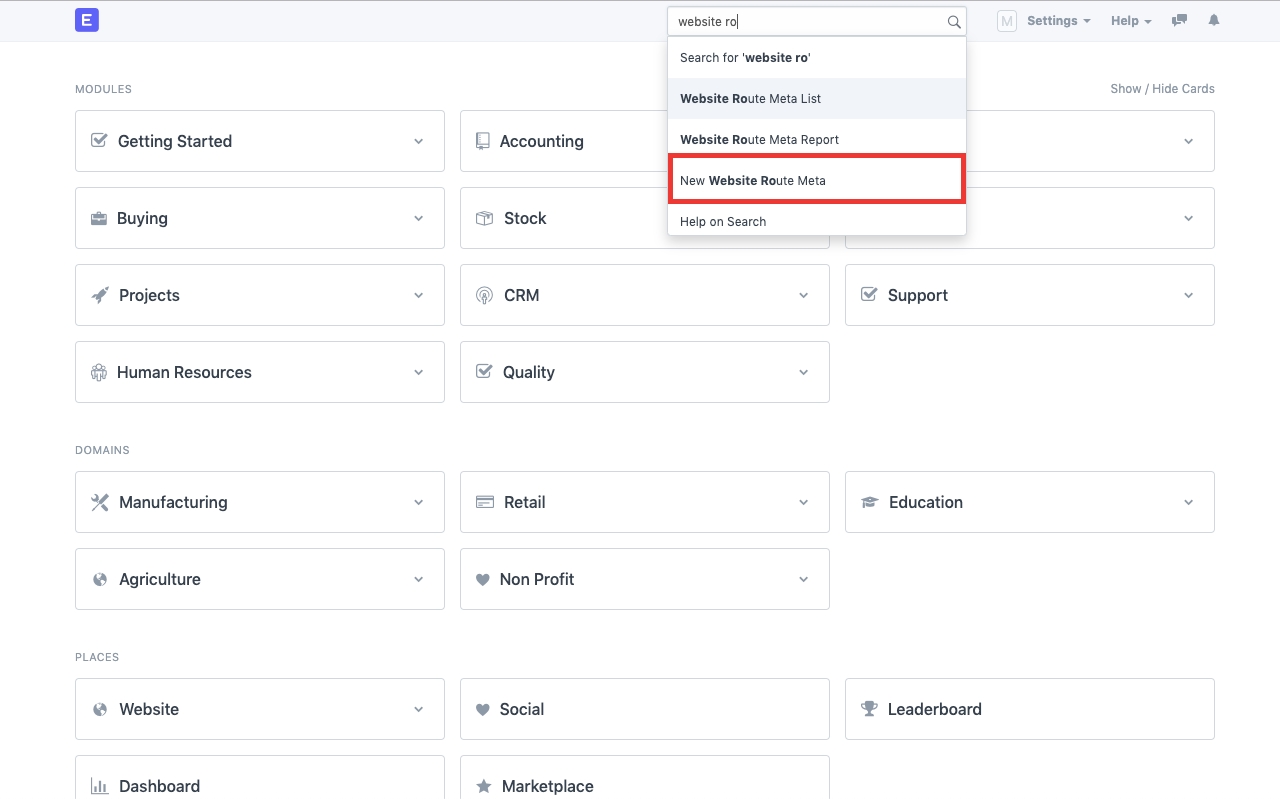Expand the Human Resources card chevron

pos(419,372)
